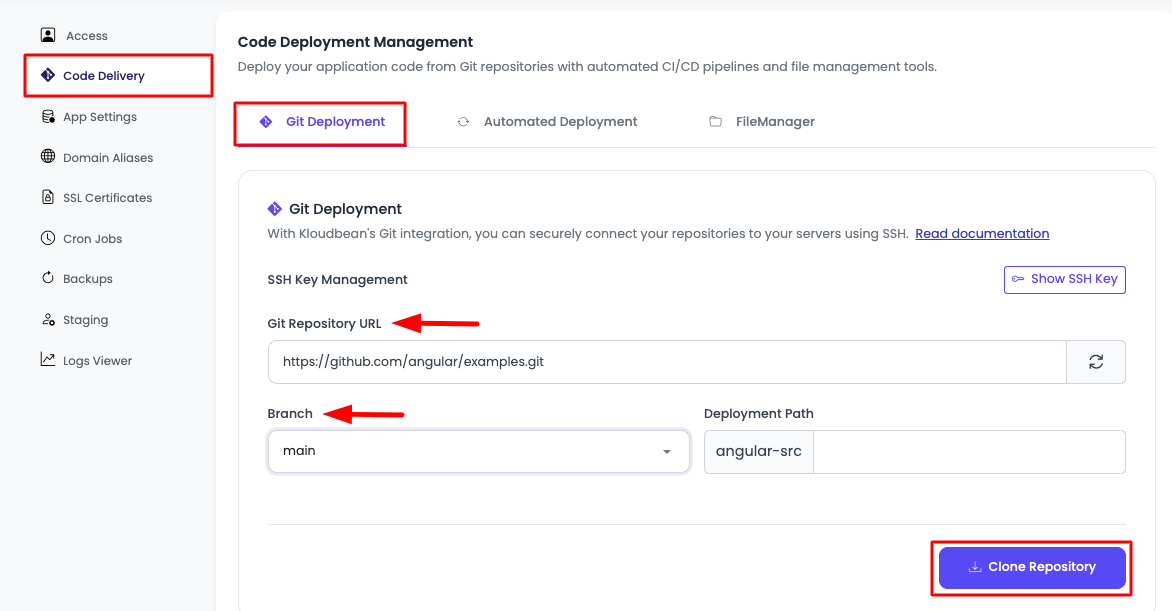Click the refresh icon beside the repository URL

pyautogui.click(x=1096, y=361)
